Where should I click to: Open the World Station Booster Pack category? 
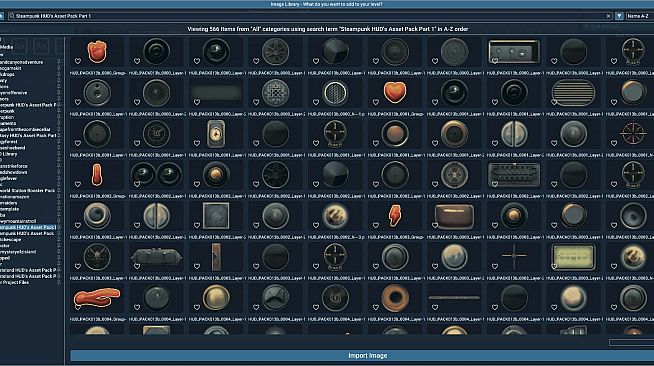point(28,191)
